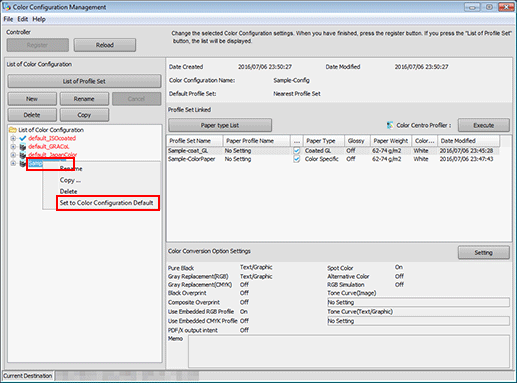Choose Set to Color Configuration Default
517x383 pixels.
pyautogui.click(x=106, y=203)
